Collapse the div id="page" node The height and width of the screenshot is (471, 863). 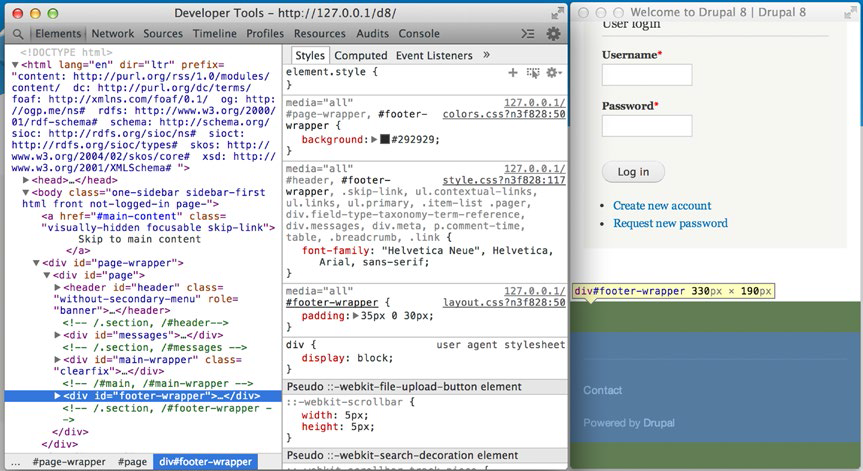point(47,275)
